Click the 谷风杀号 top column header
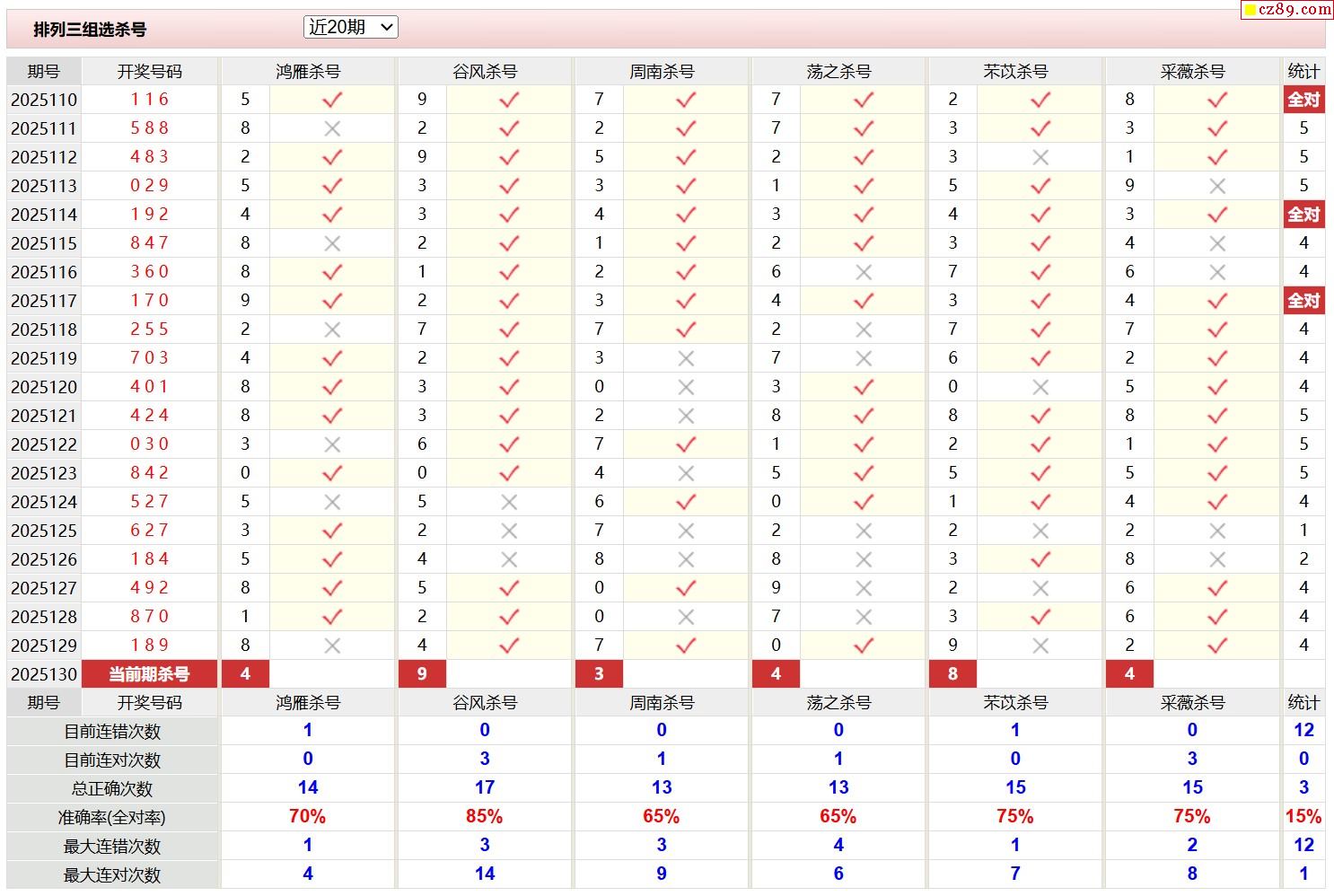The height and width of the screenshot is (896, 1334). pos(485,71)
